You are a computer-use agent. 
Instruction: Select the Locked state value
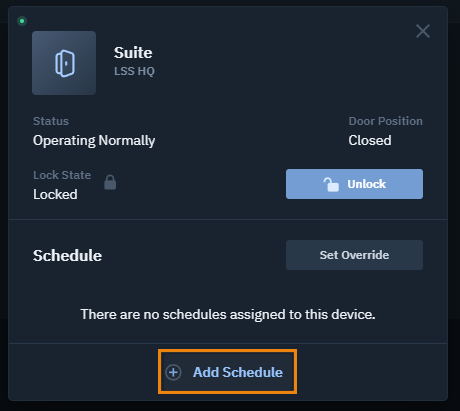pos(55,194)
